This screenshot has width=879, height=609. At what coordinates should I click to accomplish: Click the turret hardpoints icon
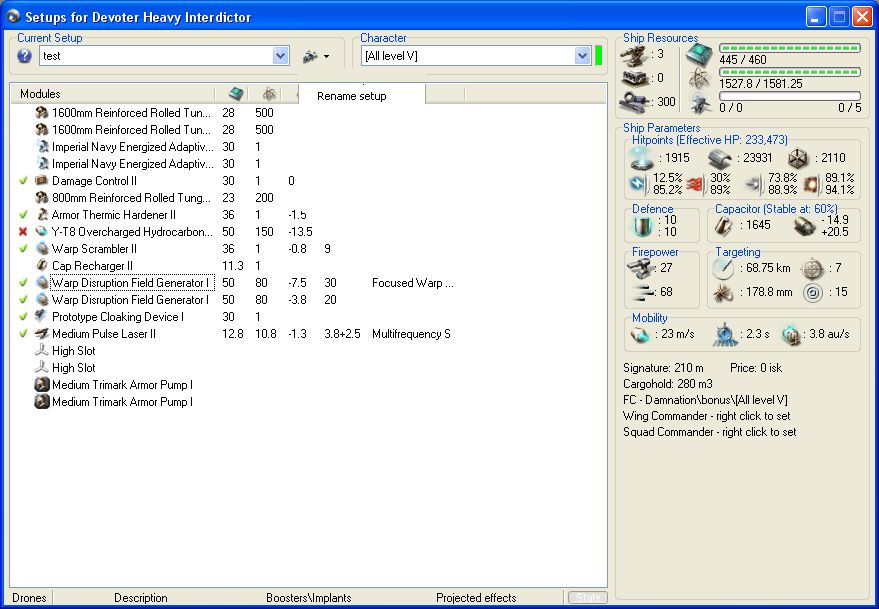coord(635,56)
